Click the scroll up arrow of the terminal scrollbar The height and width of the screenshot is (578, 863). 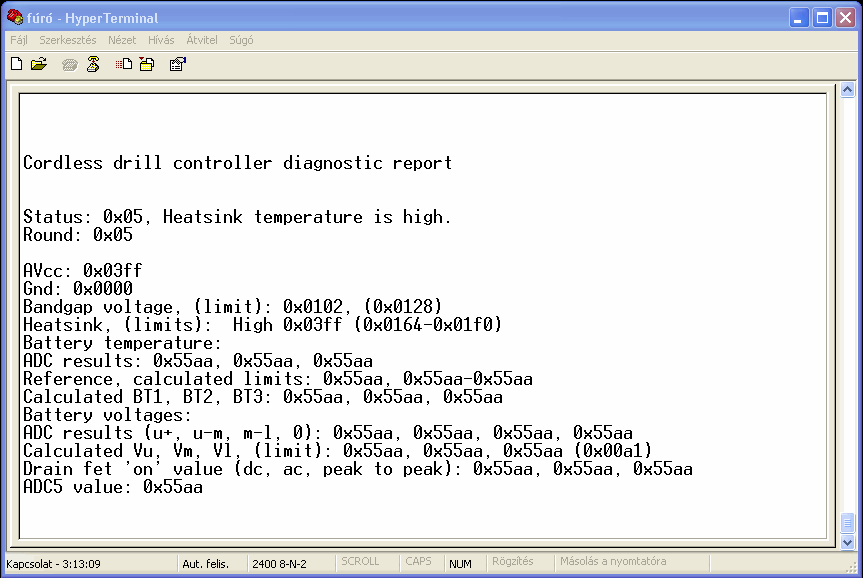click(x=848, y=90)
